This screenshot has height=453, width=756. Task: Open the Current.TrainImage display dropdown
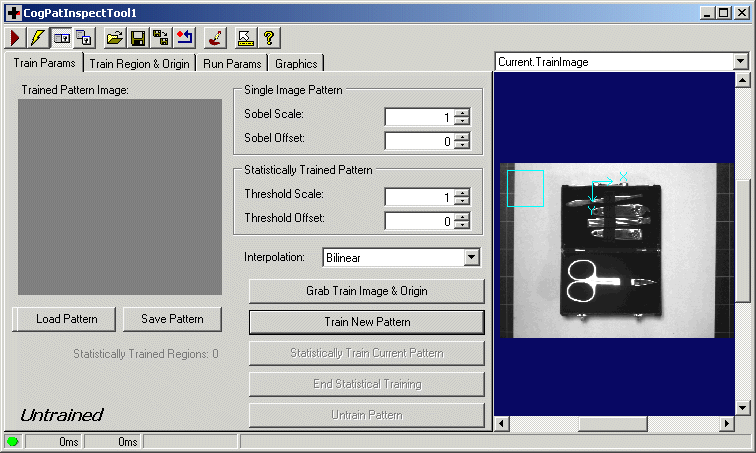tap(741, 61)
